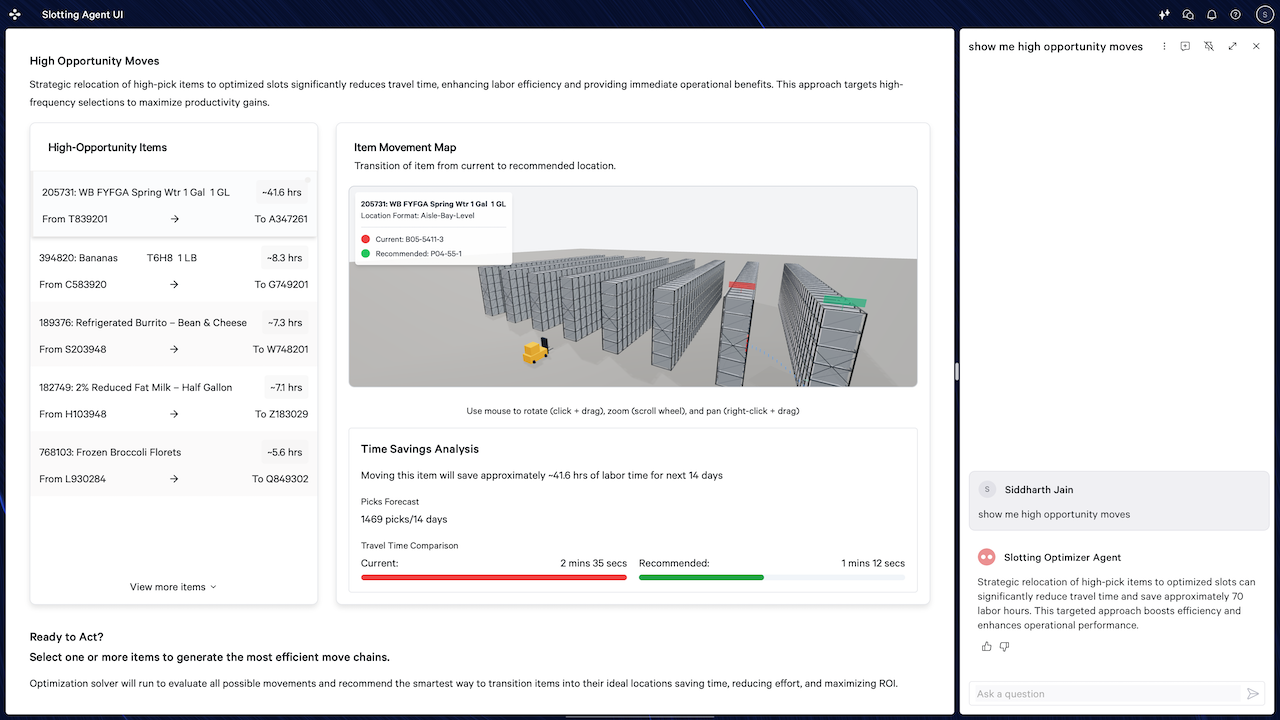1280x720 pixels.
Task: Click 'From S203948' location text
Action: pyautogui.click(x=73, y=349)
